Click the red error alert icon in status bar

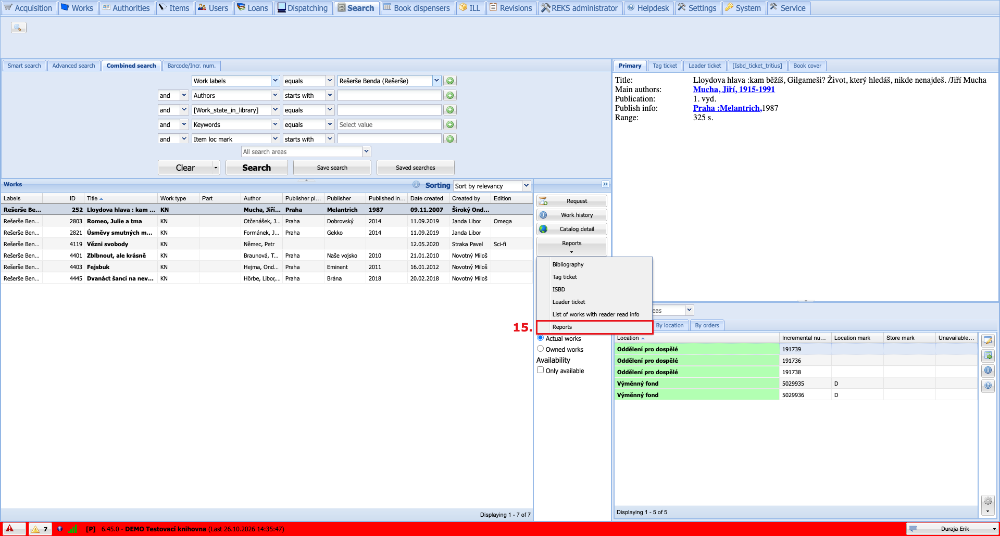pyautogui.click(x=10, y=529)
